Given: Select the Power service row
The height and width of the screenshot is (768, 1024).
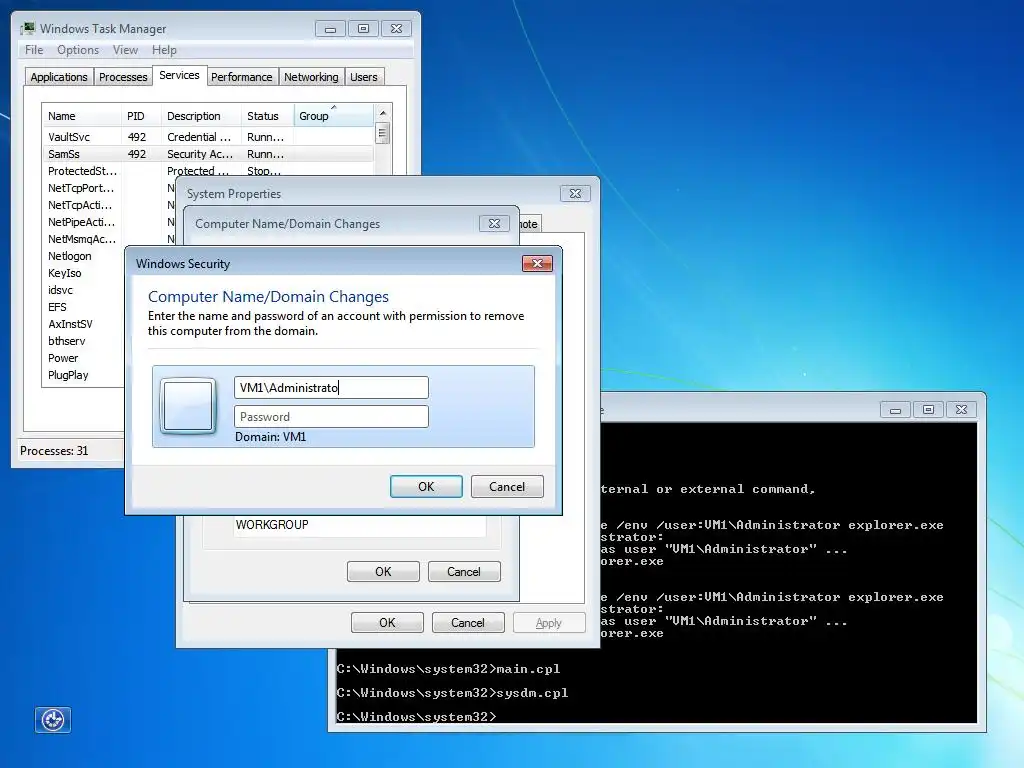Looking at the screenshot, I should (83, 358).
